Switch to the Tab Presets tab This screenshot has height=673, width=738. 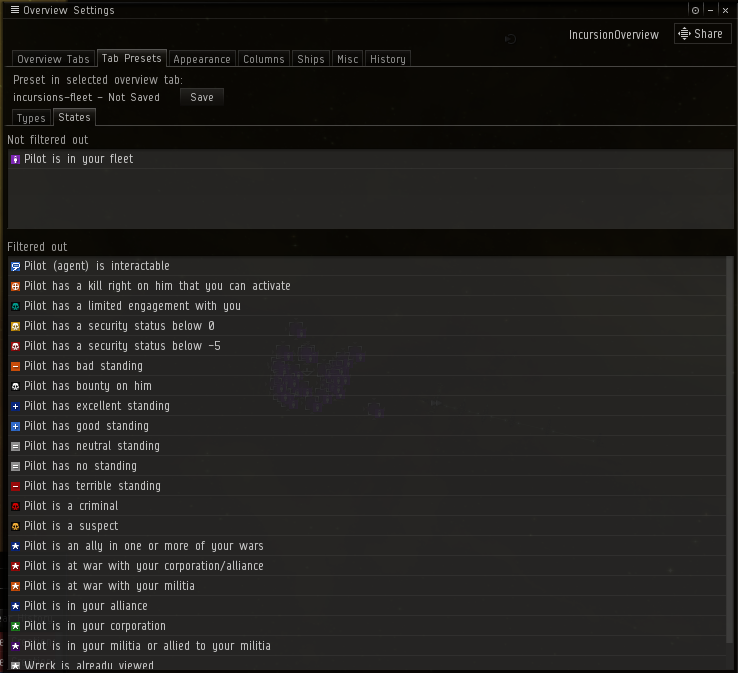tap(131, 58)
